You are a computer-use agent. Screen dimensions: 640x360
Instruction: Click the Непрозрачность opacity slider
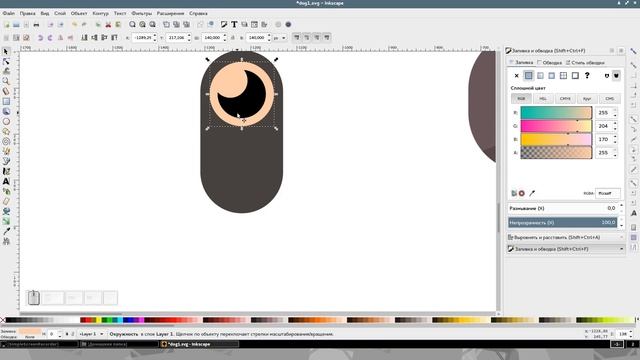tap(562, 222)
